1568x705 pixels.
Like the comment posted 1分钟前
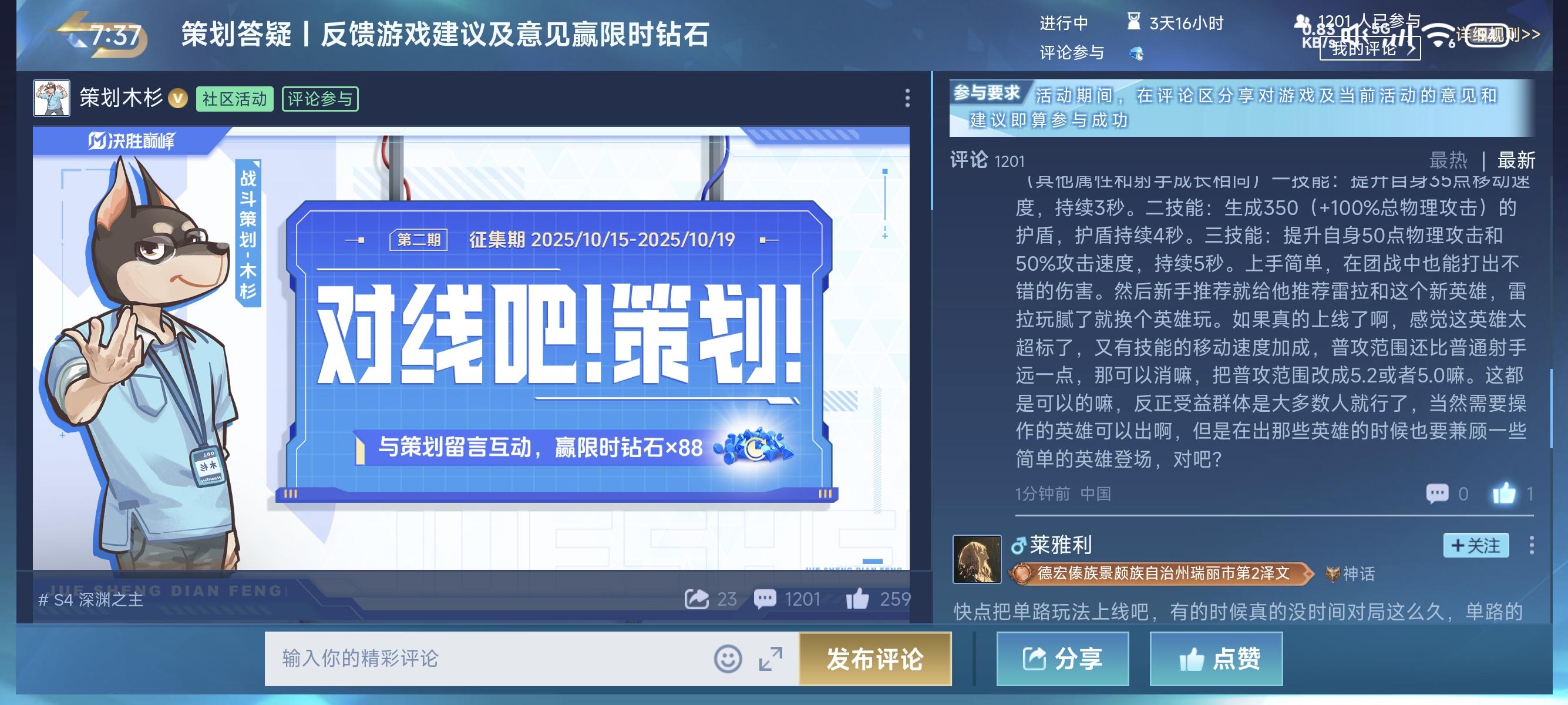tap(1503, 493)
